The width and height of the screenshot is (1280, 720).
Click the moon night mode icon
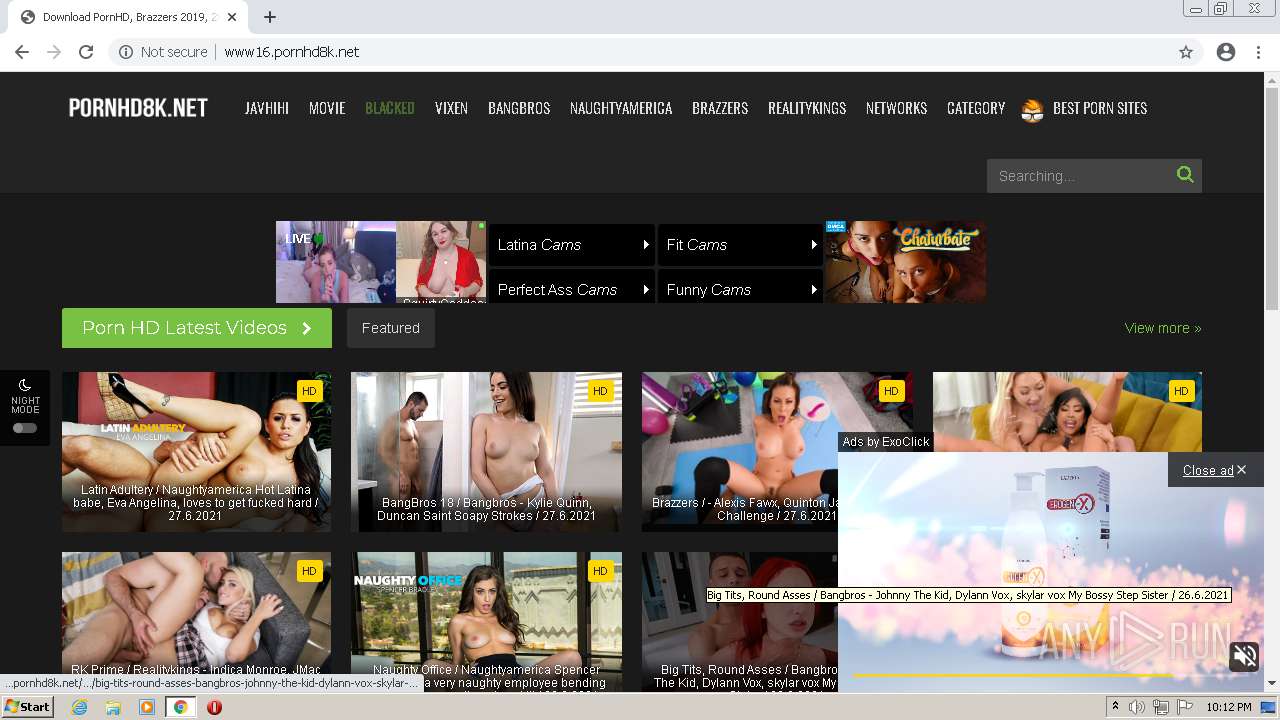[25, 385]
